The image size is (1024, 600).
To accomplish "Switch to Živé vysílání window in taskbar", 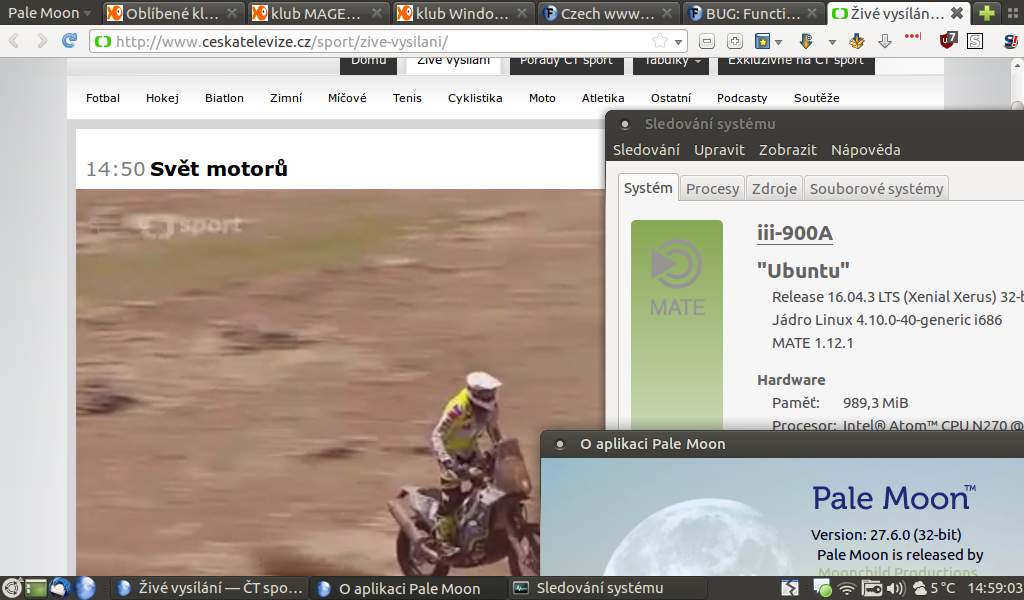I will pyautogui.click(x=210, y=588).
